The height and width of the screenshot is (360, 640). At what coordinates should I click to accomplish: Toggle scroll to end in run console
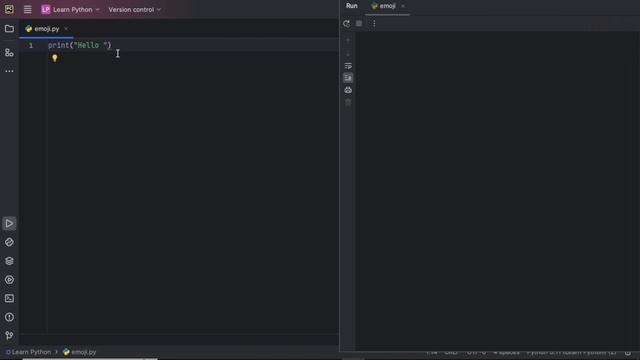tap(348, 78)
